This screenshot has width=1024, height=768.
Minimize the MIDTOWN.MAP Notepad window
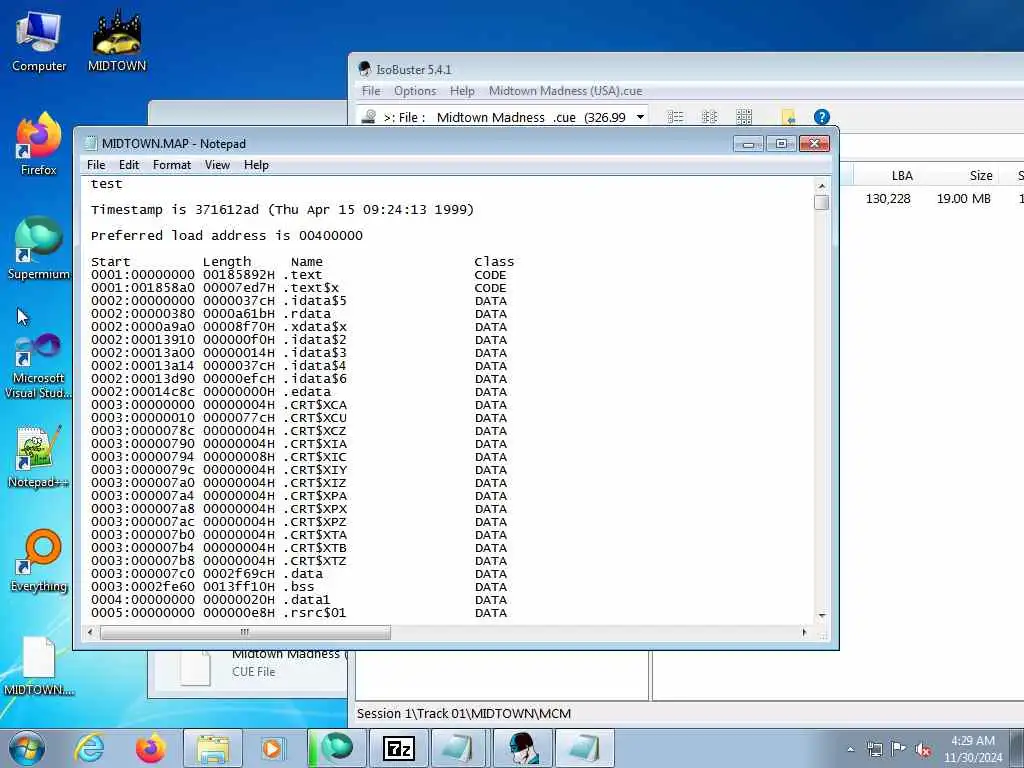748,143
